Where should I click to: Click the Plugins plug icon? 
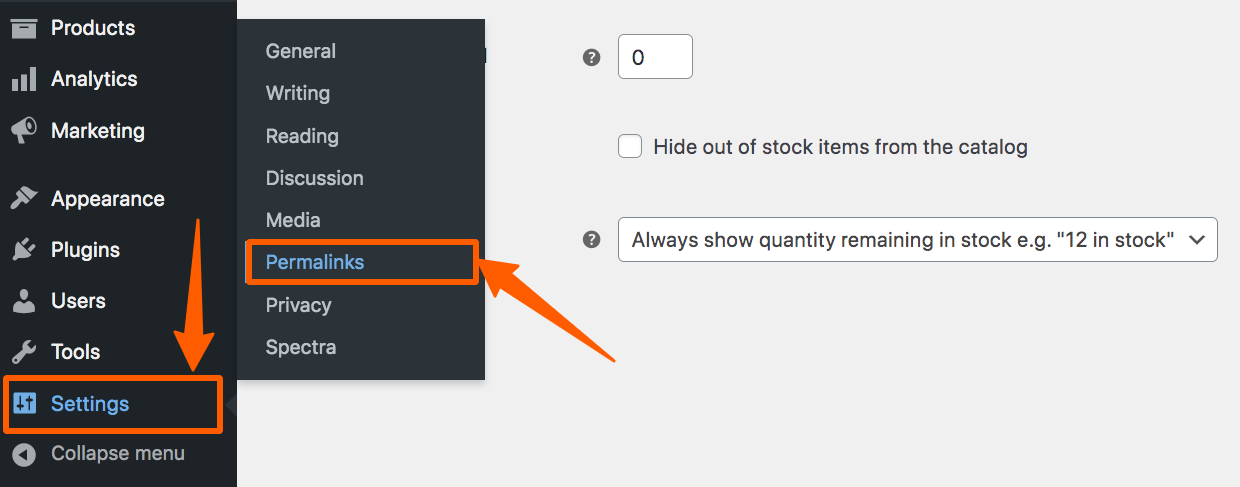[24, 250]
